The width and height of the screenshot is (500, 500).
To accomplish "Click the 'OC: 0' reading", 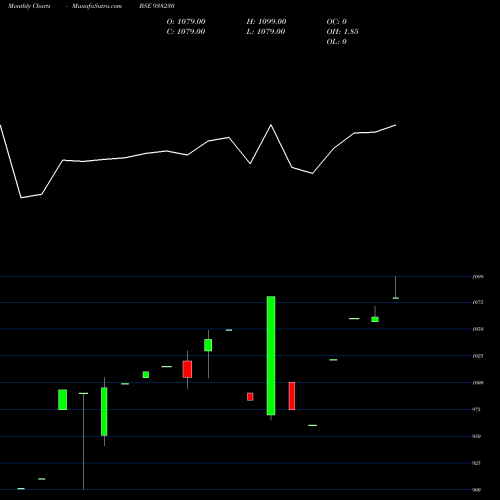I will click(x=337, y=22).
